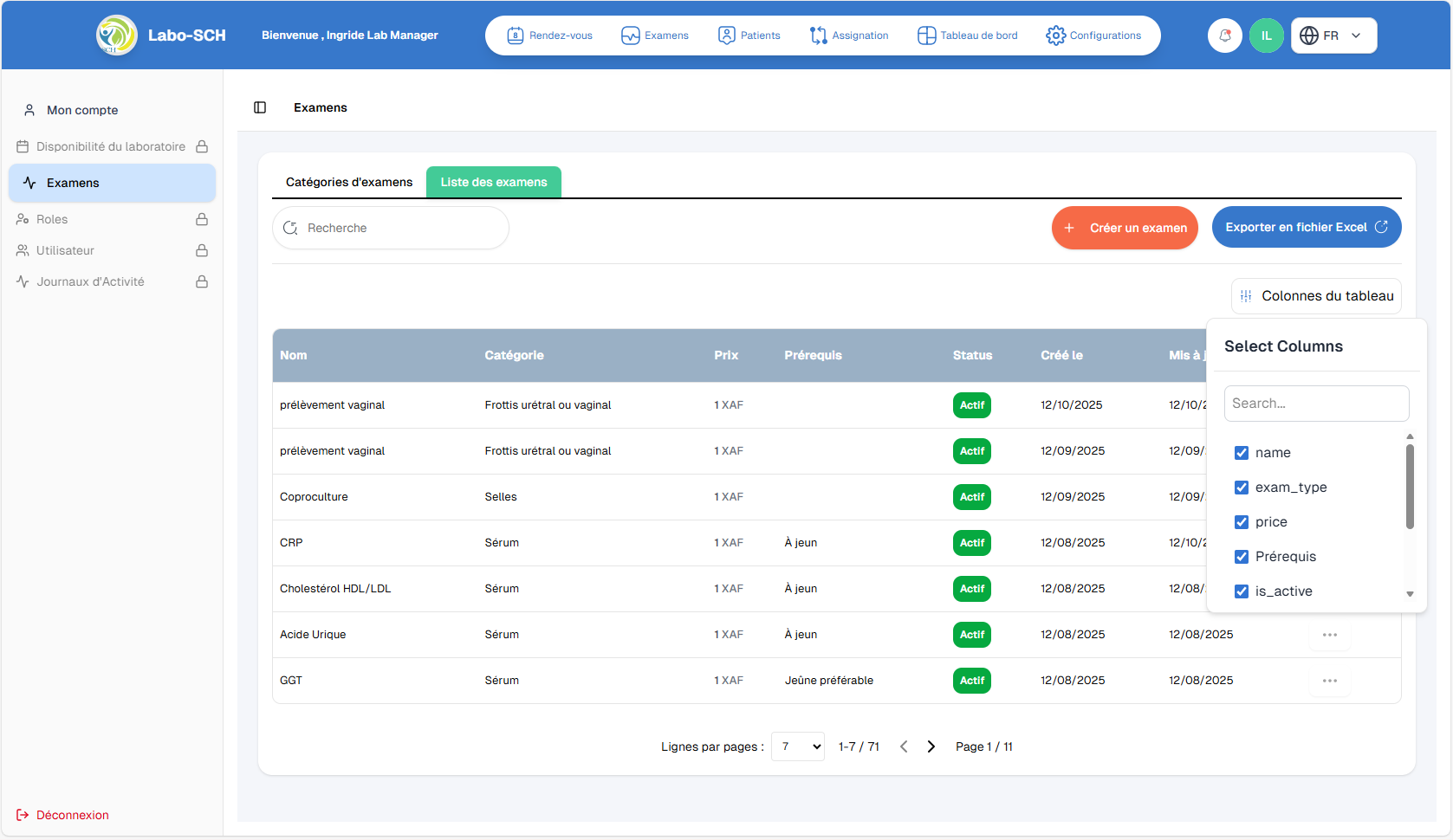Click Créer un examen button
Viewport: 1453px width, 840px height.
1125,228
